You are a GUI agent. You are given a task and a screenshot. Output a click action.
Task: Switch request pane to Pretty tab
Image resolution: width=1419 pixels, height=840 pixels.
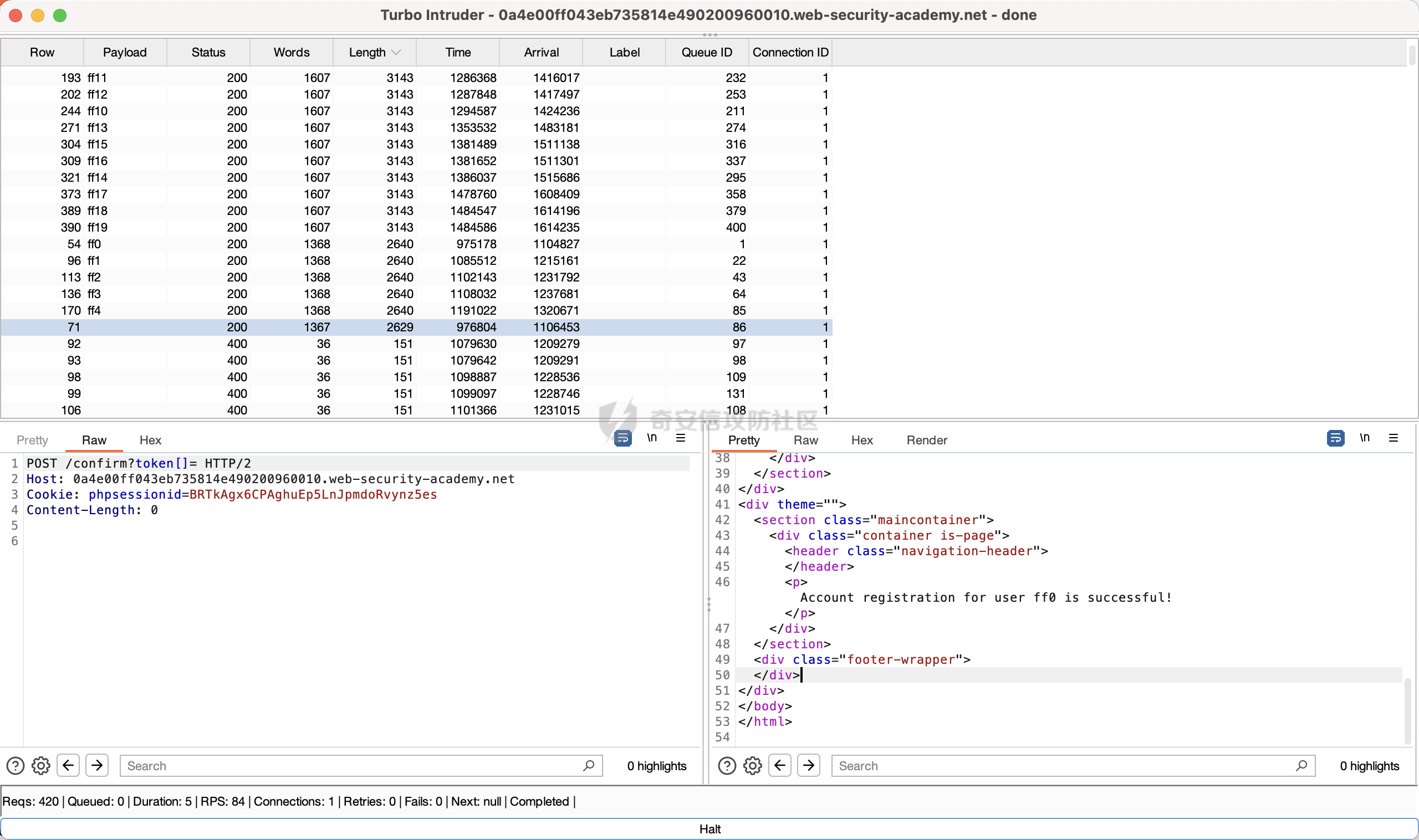pyautogui.click(x=32, y=440)
